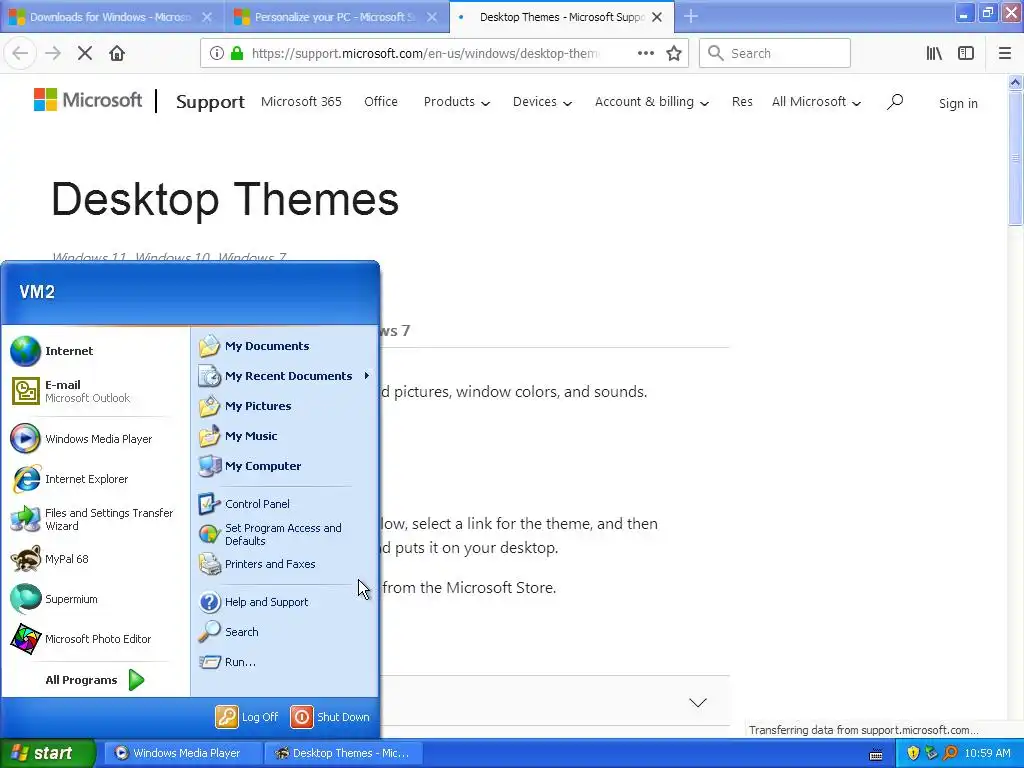Click the keyboard tray icon
1024x768 pixels.
876,755
